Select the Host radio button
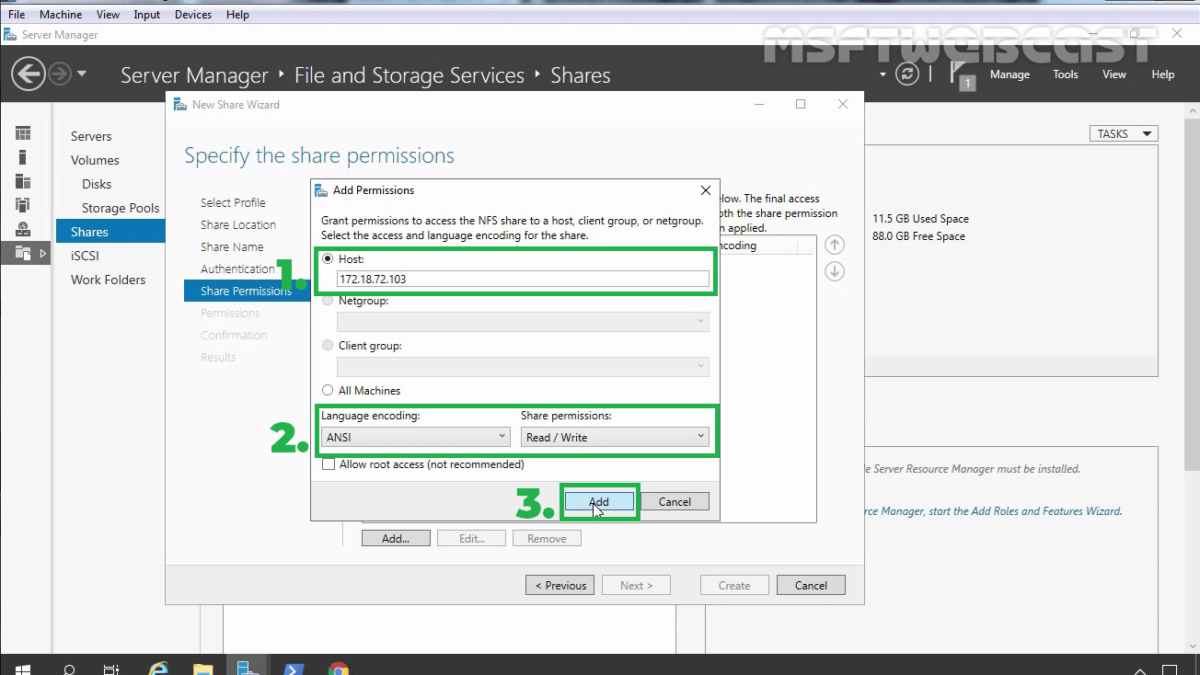 point(328,258)
